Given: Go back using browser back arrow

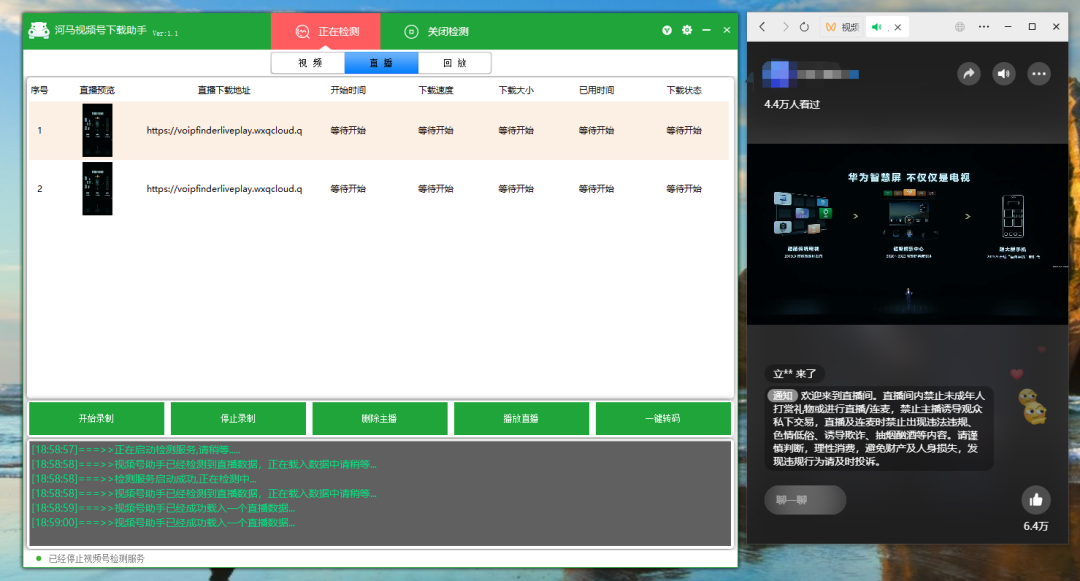Looking at the screenshot, I should pyautogui.click(x=763, y=27).
